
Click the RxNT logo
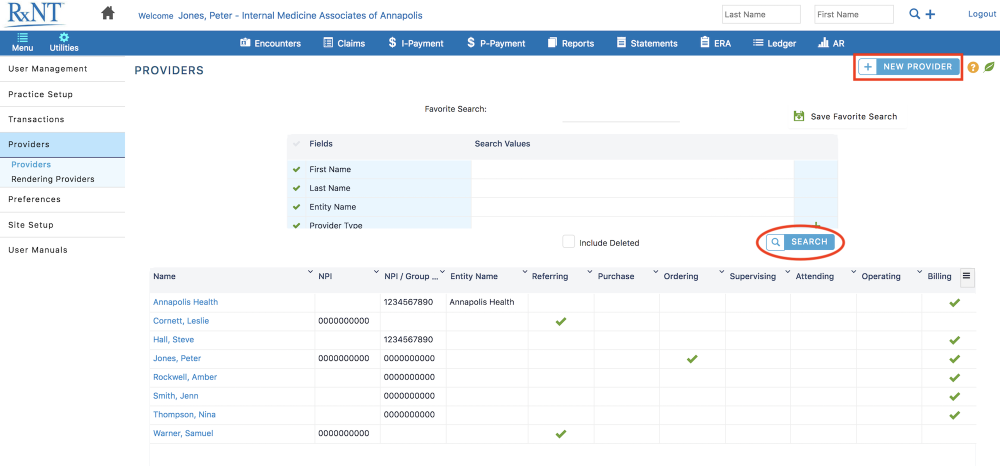coord(36,14)
